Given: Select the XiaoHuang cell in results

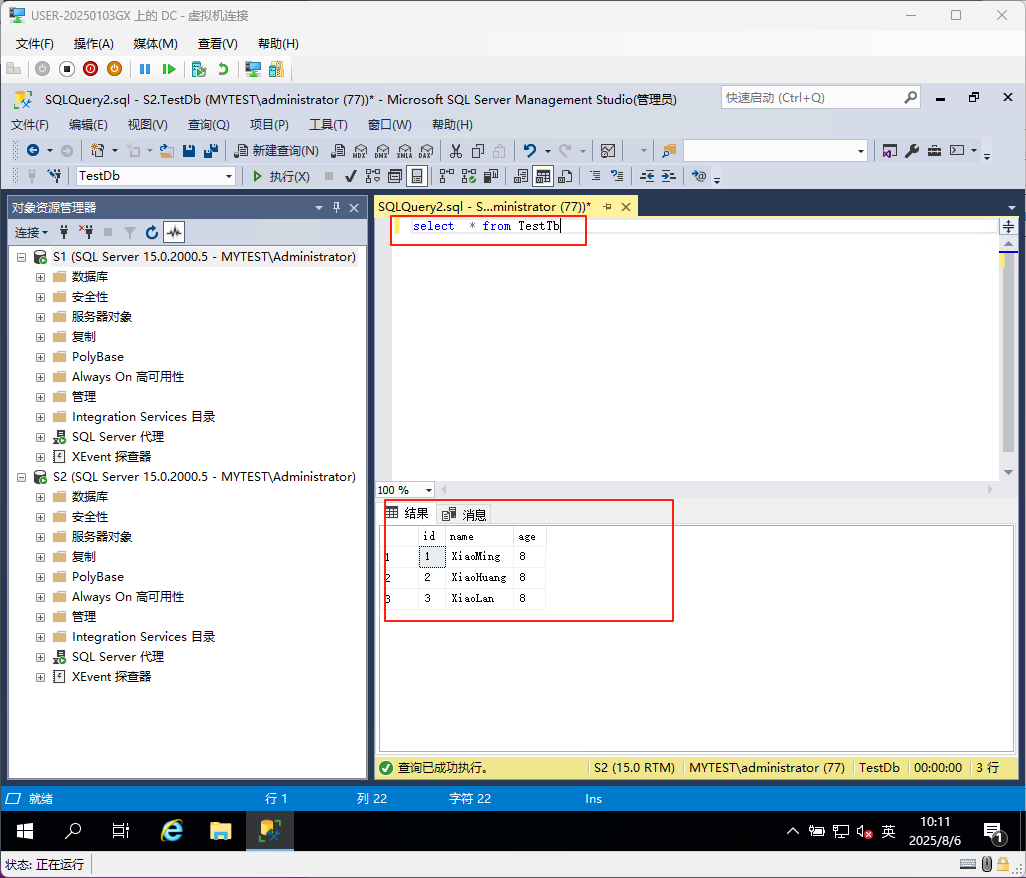Looking at the screenshot, I should pos(479,578).
